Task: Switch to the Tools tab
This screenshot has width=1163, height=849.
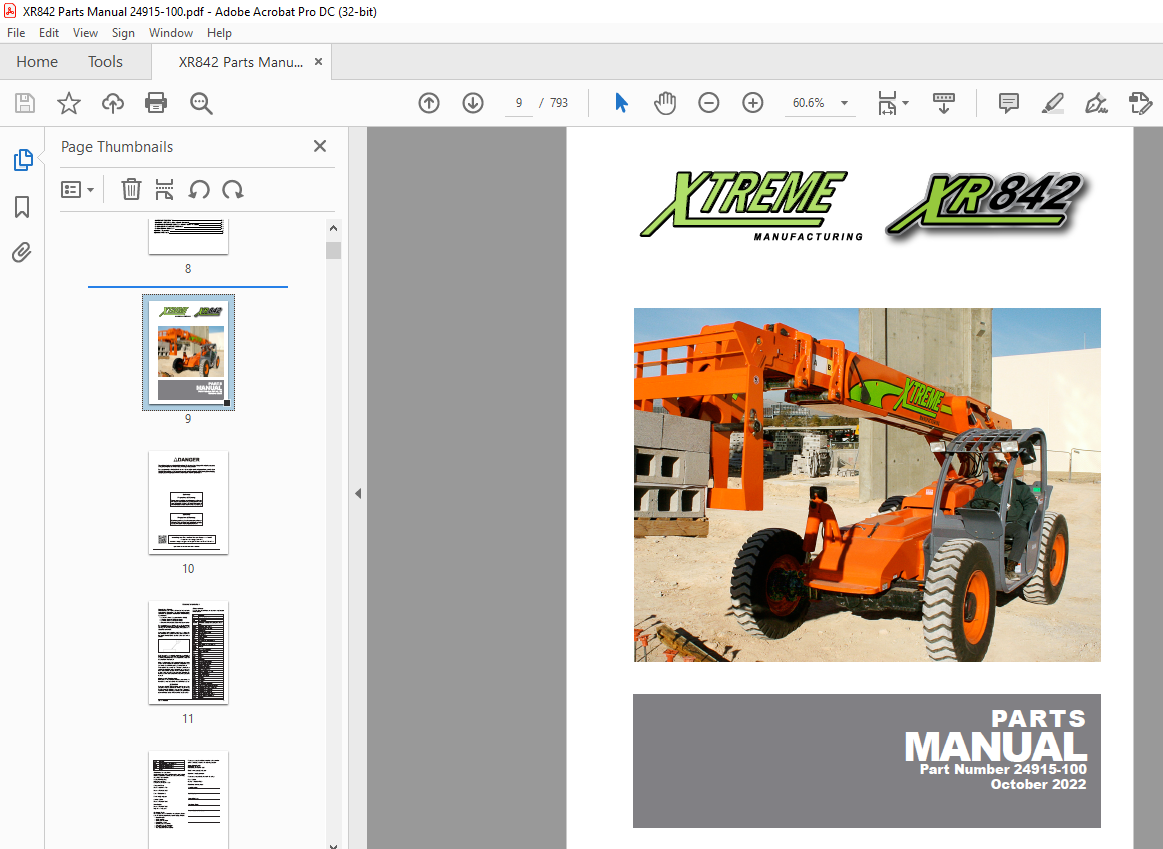Action: tap(105, 62)
